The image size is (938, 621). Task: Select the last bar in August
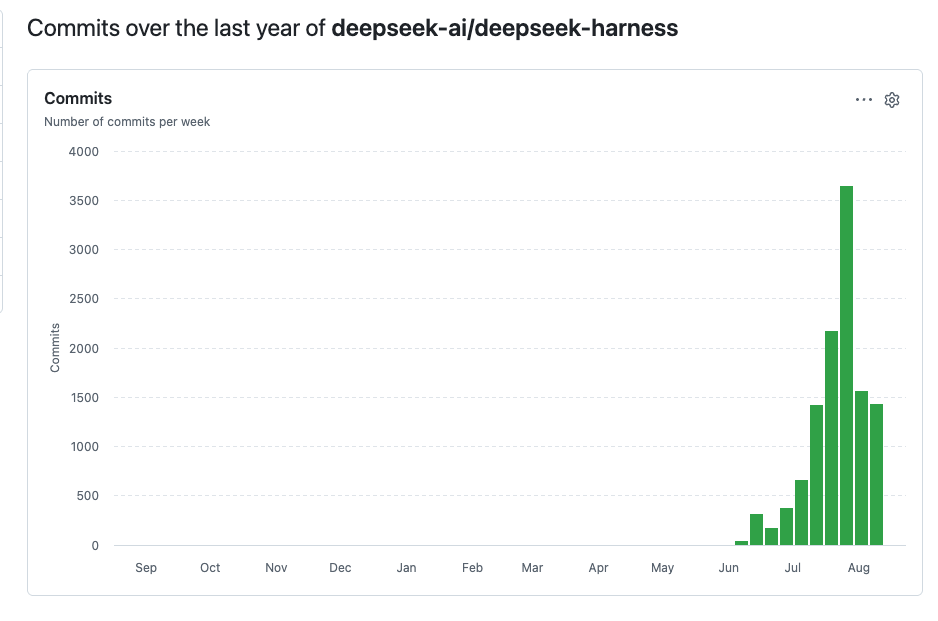click(876, 474)
